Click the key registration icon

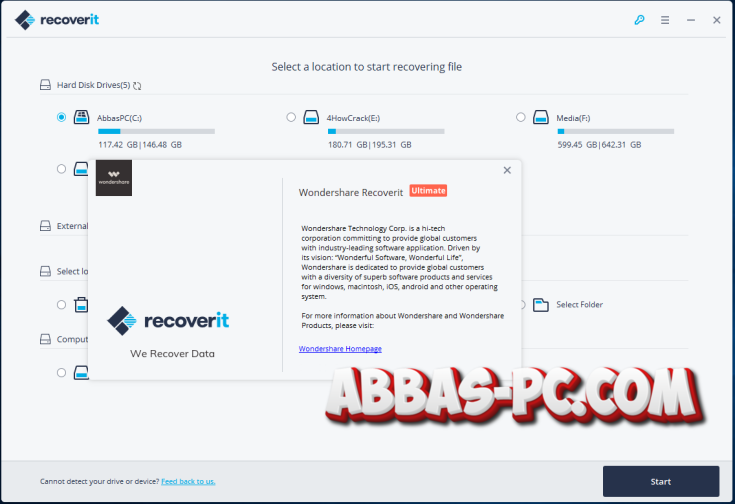(639, 20)
